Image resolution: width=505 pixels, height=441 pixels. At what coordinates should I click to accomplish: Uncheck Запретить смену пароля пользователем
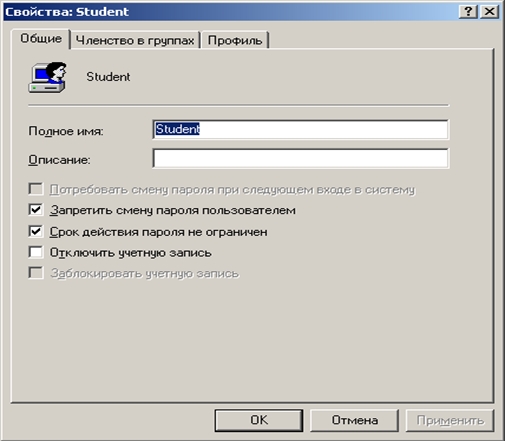pos(36,210)
